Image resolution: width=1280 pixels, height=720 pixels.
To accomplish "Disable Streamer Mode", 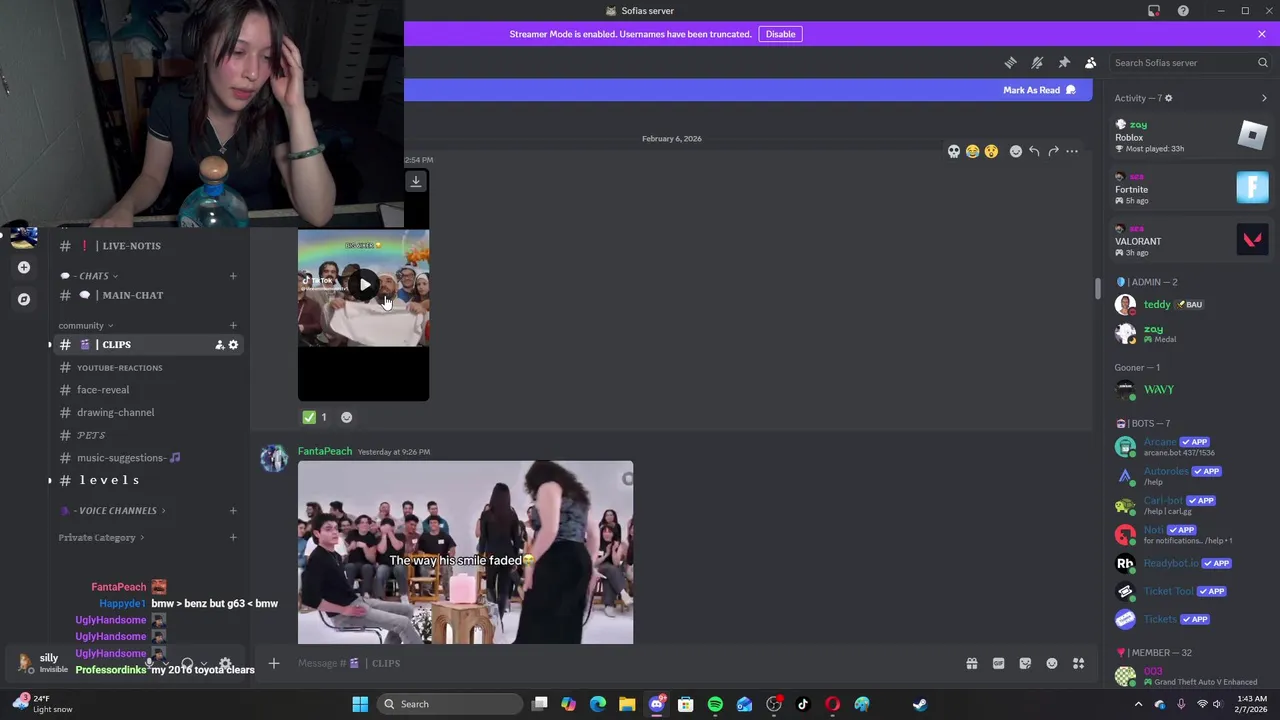I will (780, 34).
